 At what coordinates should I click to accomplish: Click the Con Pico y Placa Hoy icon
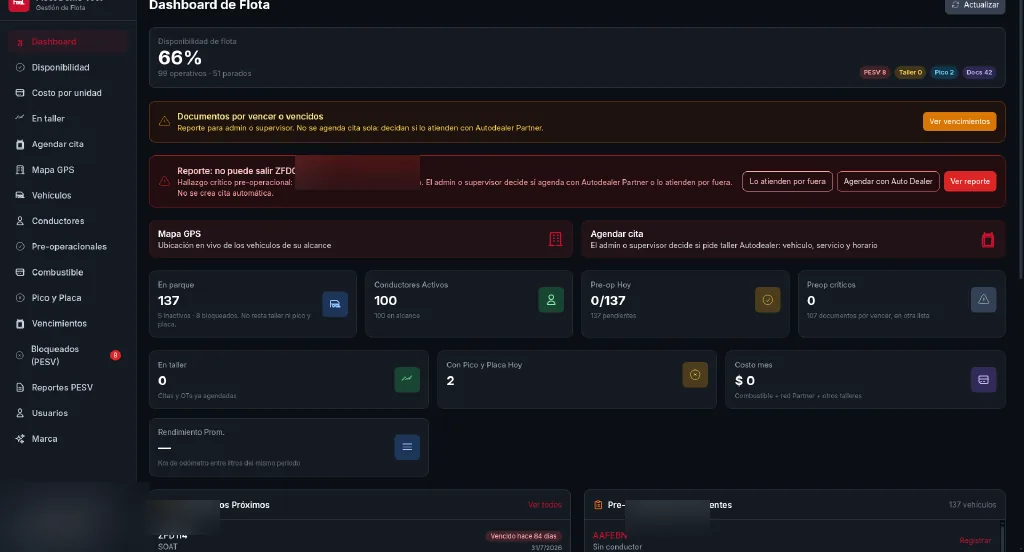tap(695, 375)
